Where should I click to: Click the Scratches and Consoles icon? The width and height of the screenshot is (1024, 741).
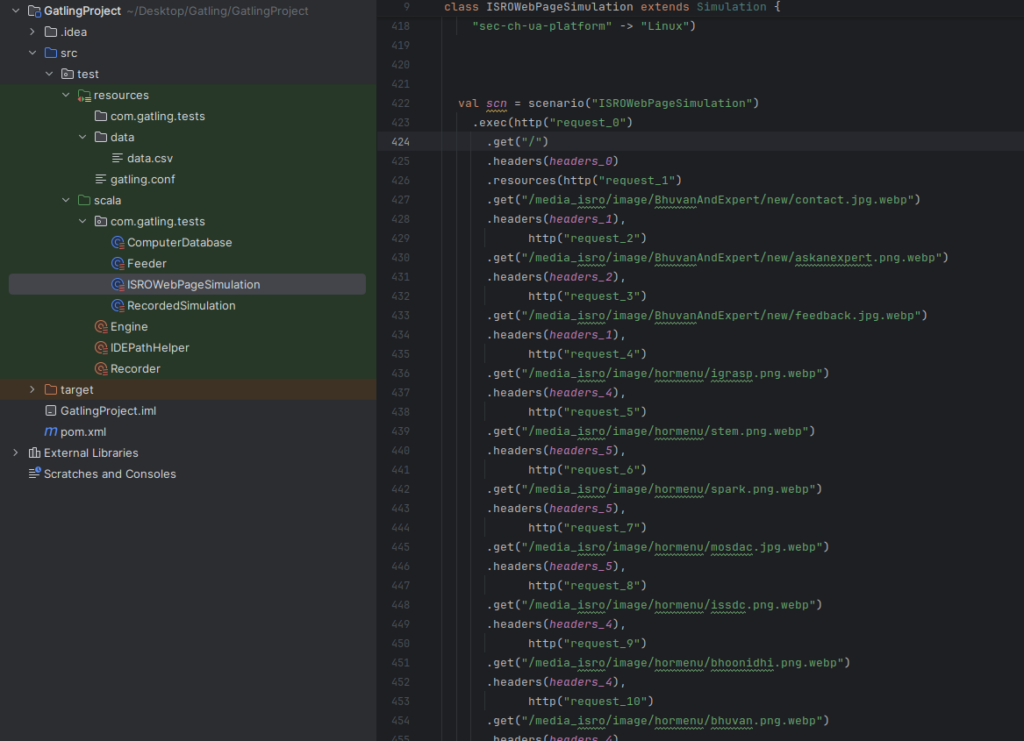[x=35, y=474]
